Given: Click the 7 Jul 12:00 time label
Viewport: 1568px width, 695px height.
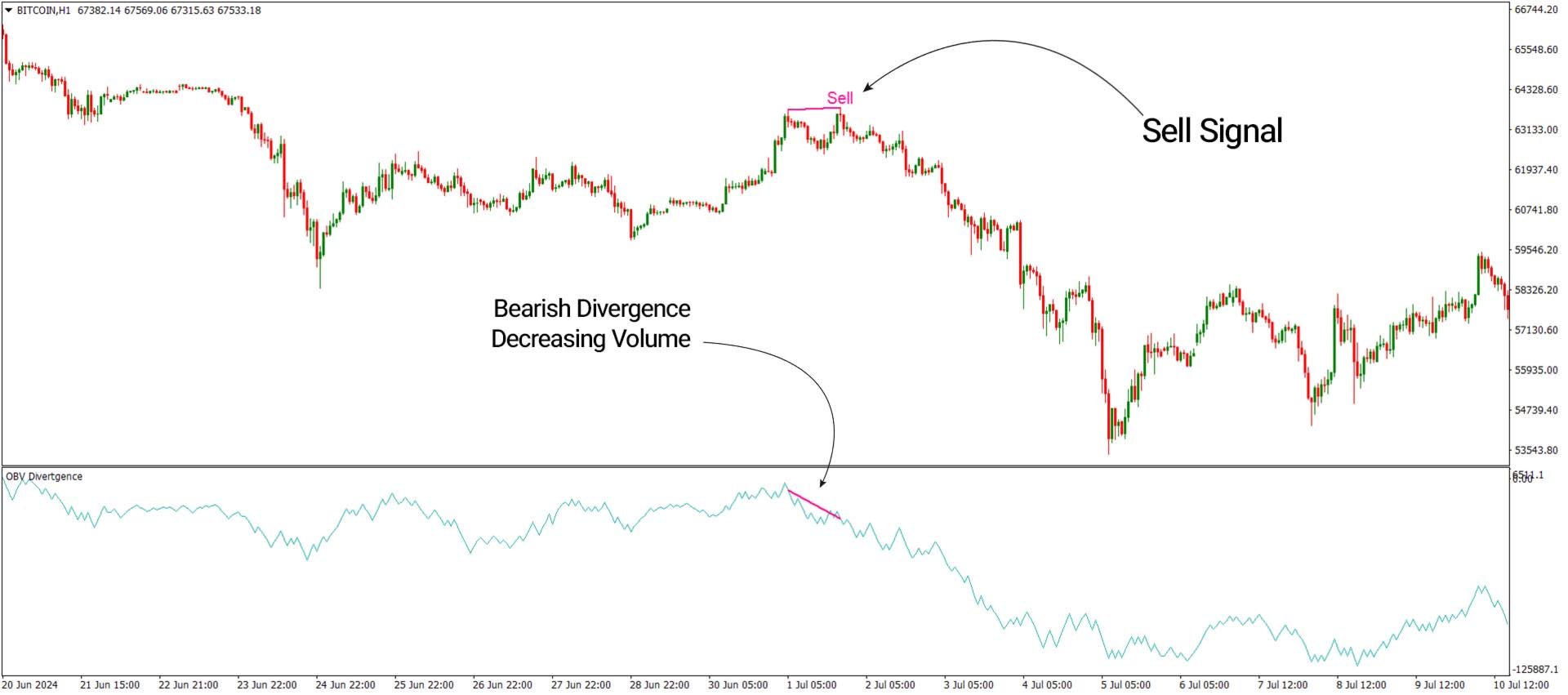Looking at the screenshot, I should pyautogui.click(x=1283, y=685).
